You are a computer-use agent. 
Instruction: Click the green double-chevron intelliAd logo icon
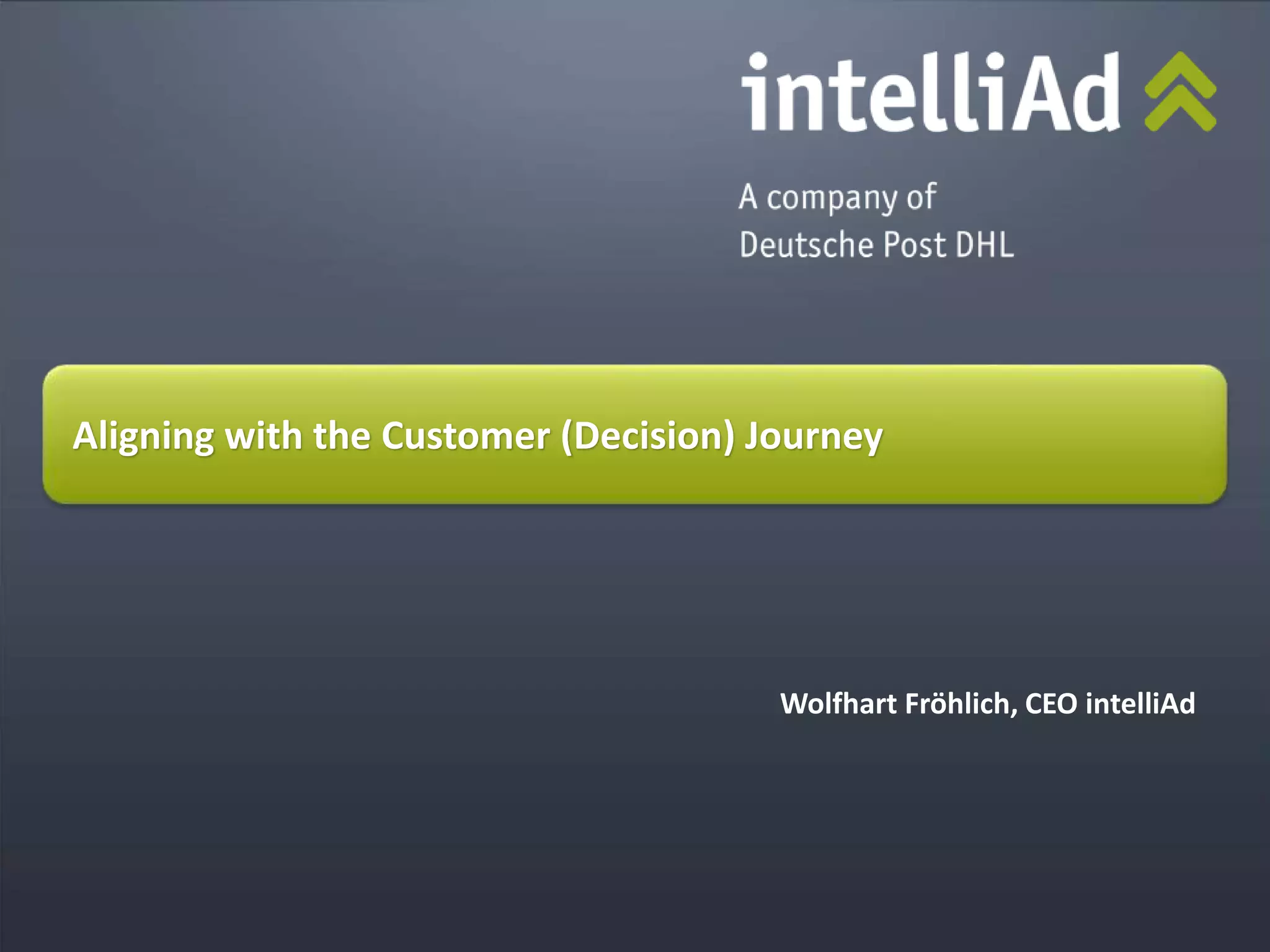1180,91
